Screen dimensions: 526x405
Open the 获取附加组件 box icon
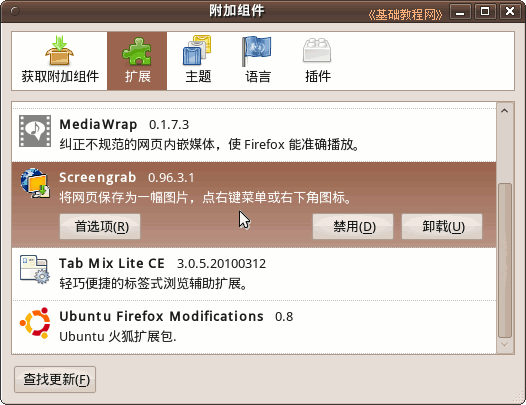pos(60,50)
